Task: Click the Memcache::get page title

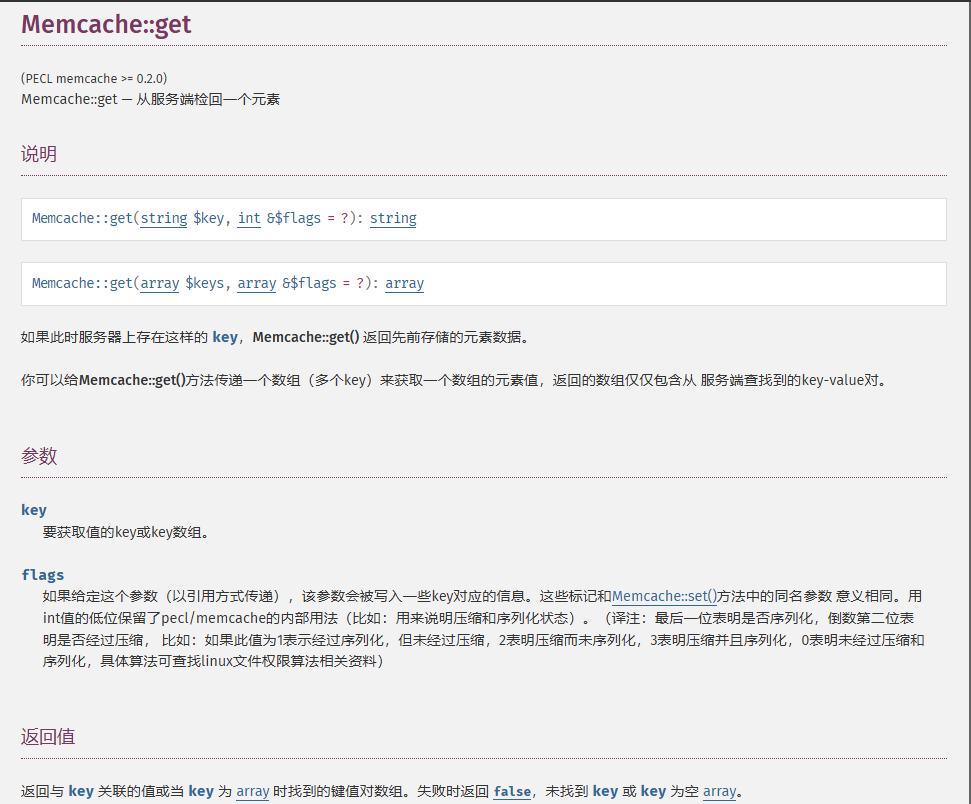Action: pos(105,24)
